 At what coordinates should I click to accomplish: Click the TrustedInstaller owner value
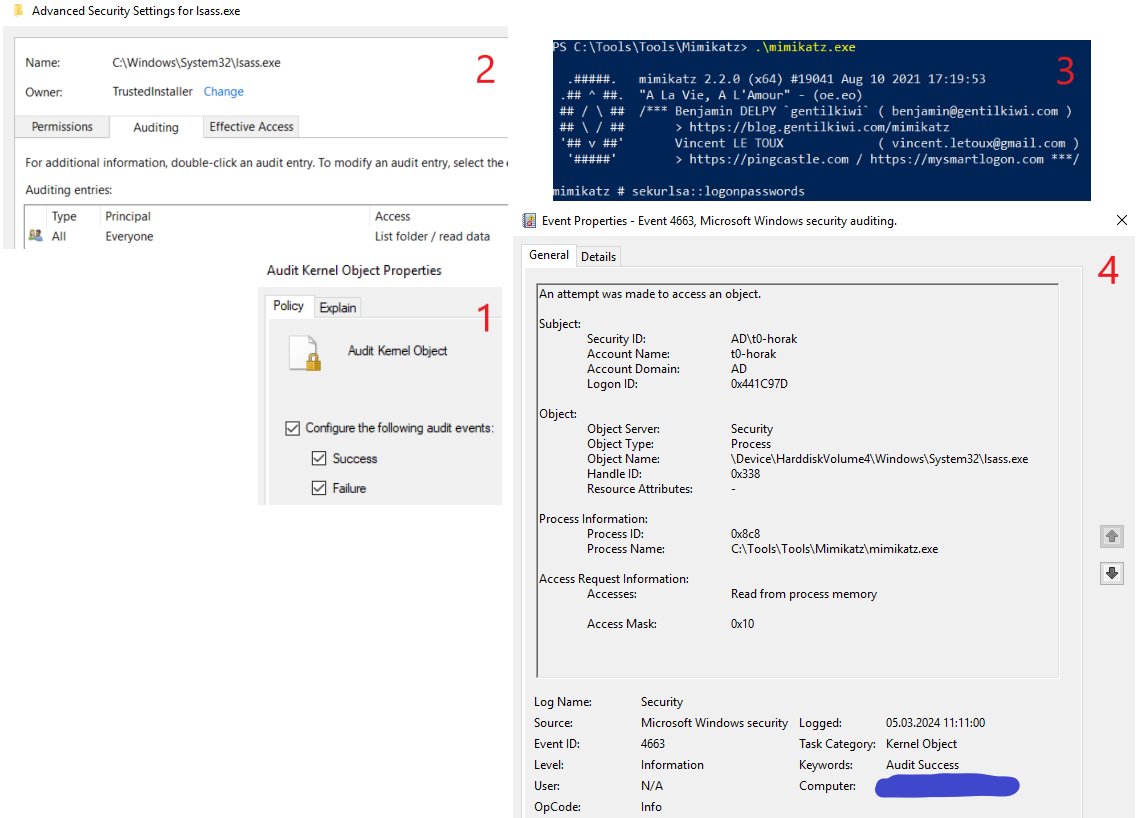pos(153,91)
